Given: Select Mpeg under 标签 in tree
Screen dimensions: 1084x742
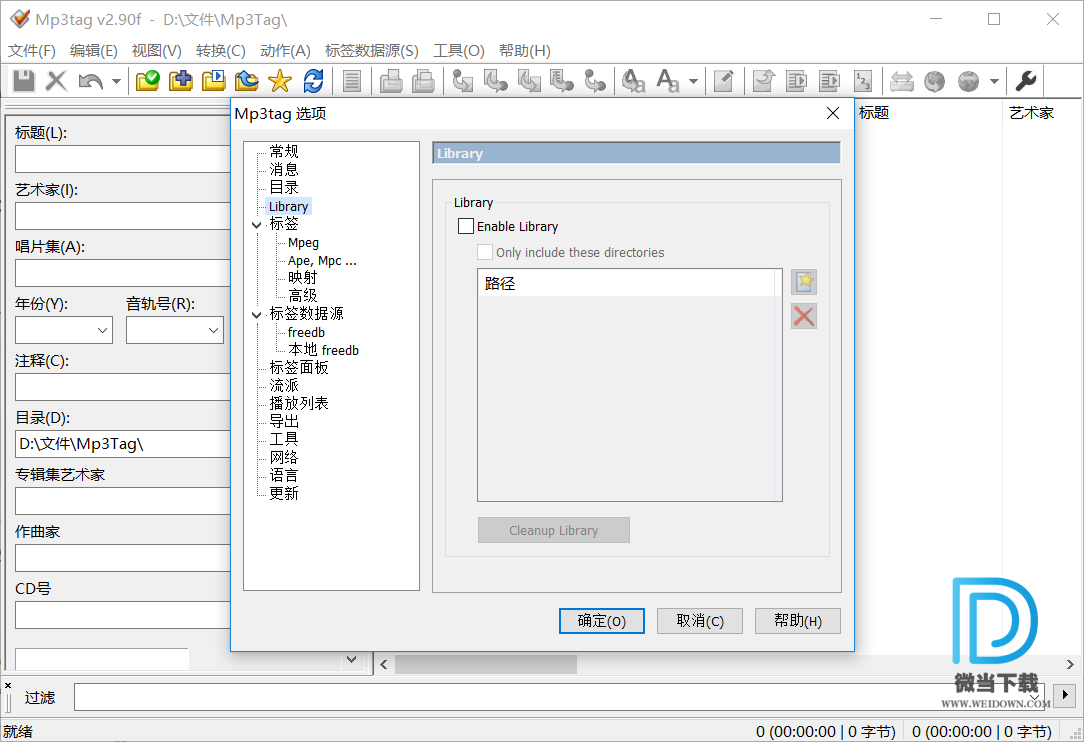Looking at the screenshot, I should [303, 243].
